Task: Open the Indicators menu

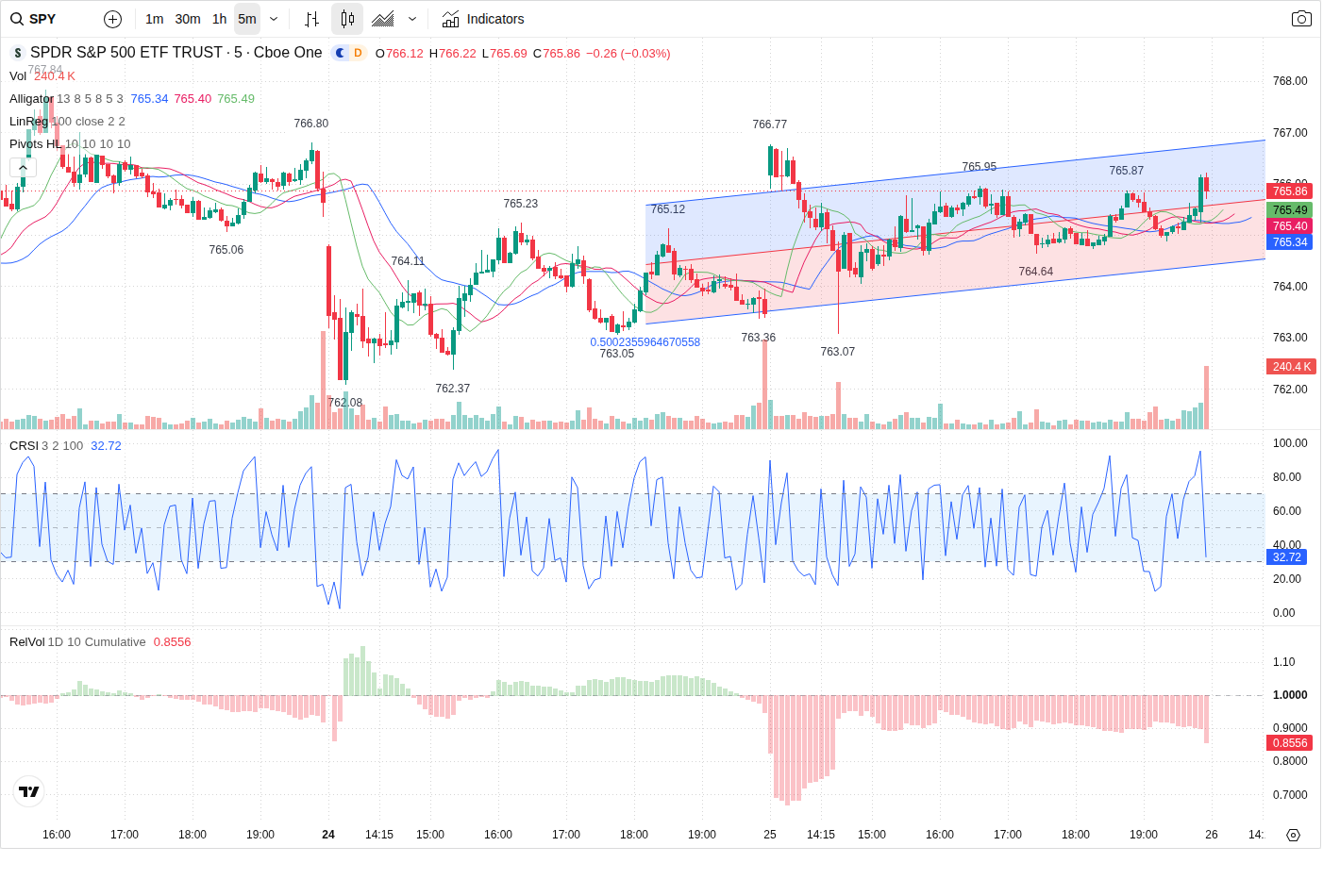Action: coord(483,19)
